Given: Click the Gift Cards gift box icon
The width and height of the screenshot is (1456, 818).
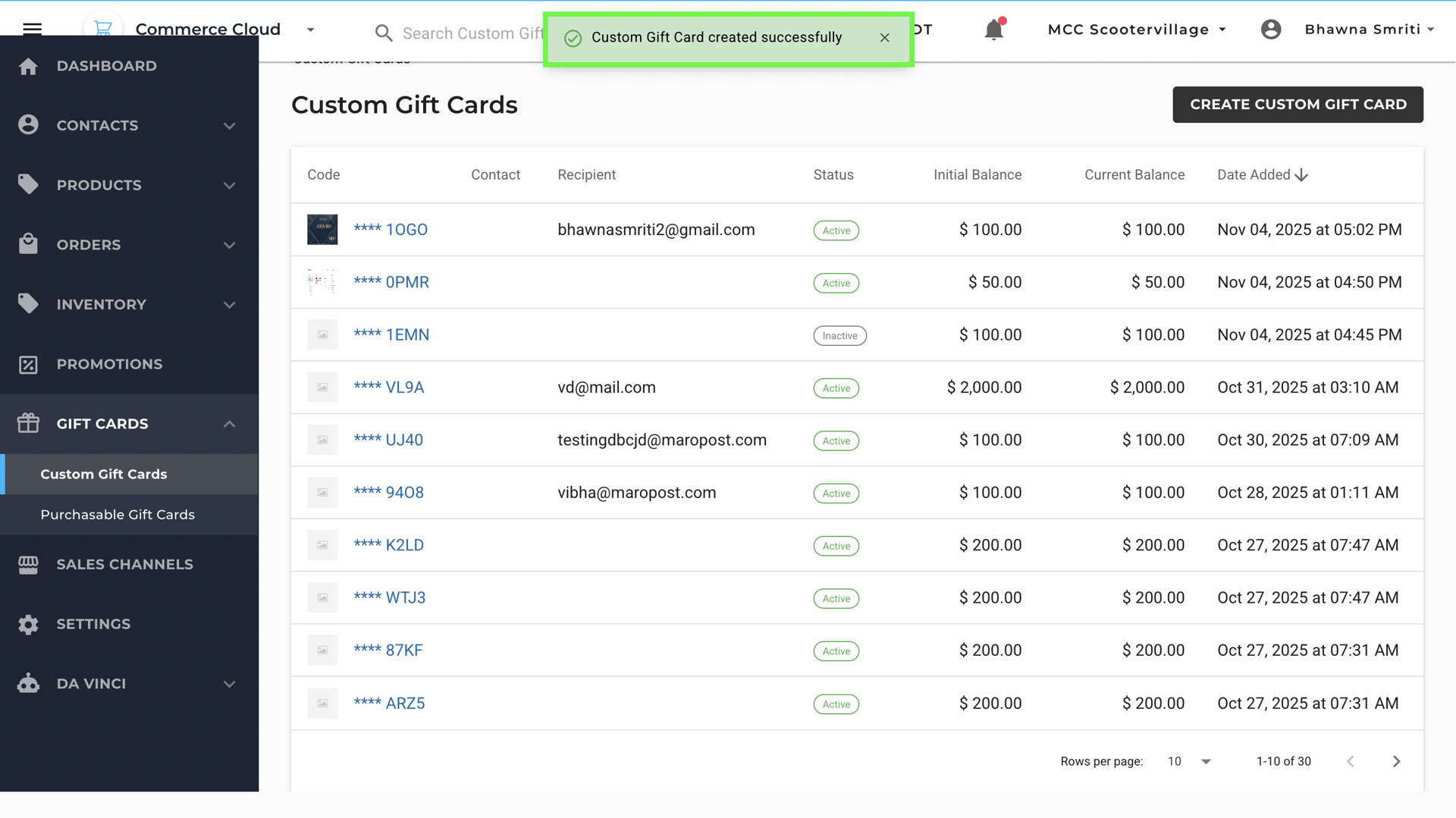Looking at the screenshot, I should [28, 423].
